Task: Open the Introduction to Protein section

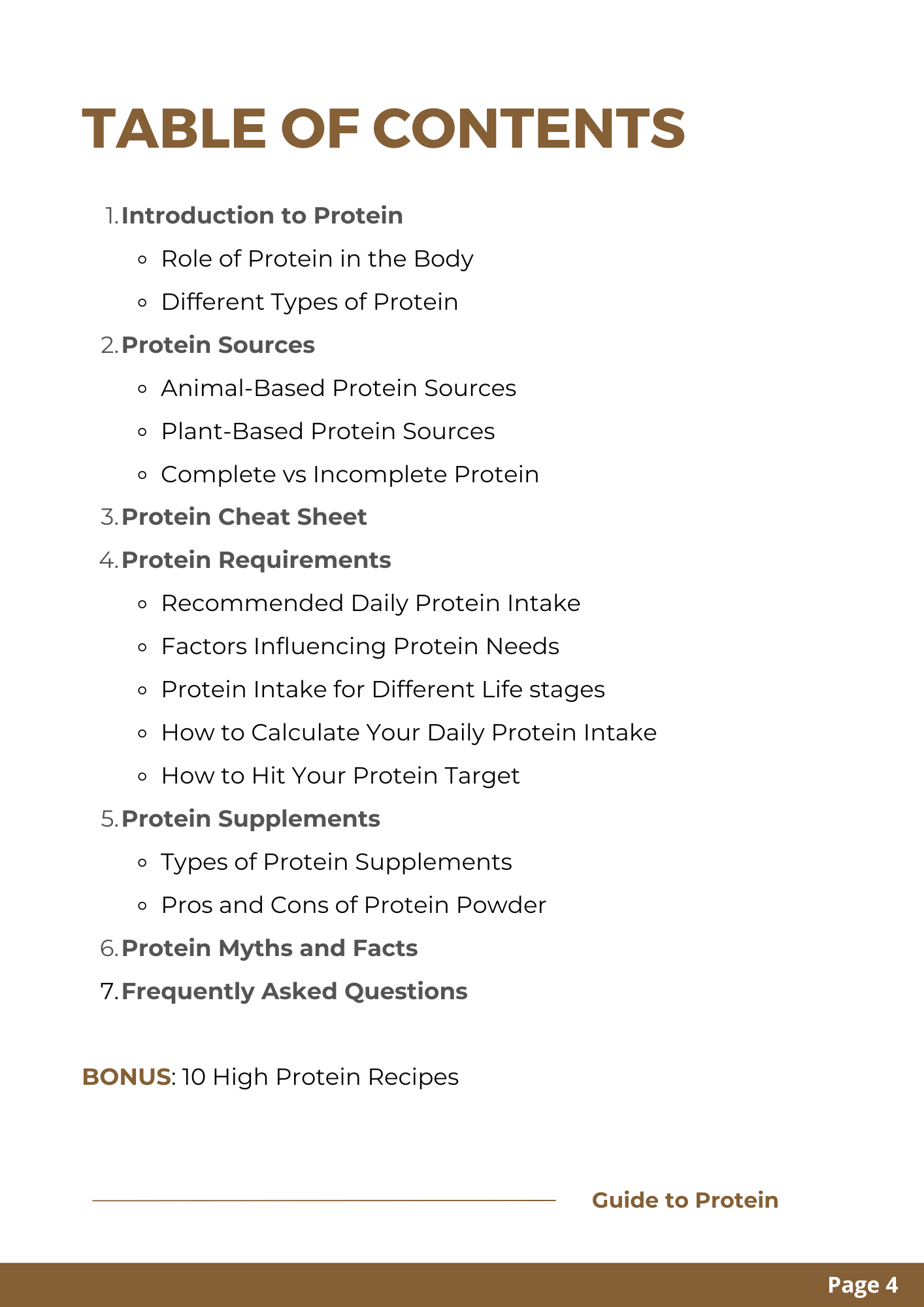Action: [261, 216]
